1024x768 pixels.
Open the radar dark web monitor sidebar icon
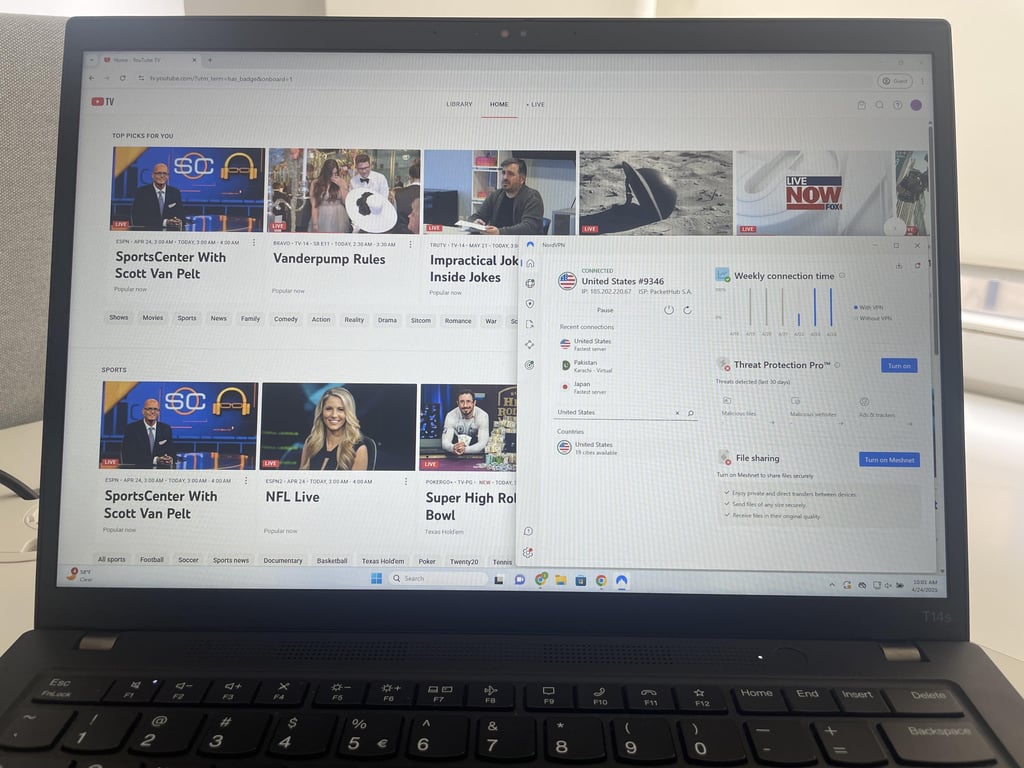pos(530,365)
